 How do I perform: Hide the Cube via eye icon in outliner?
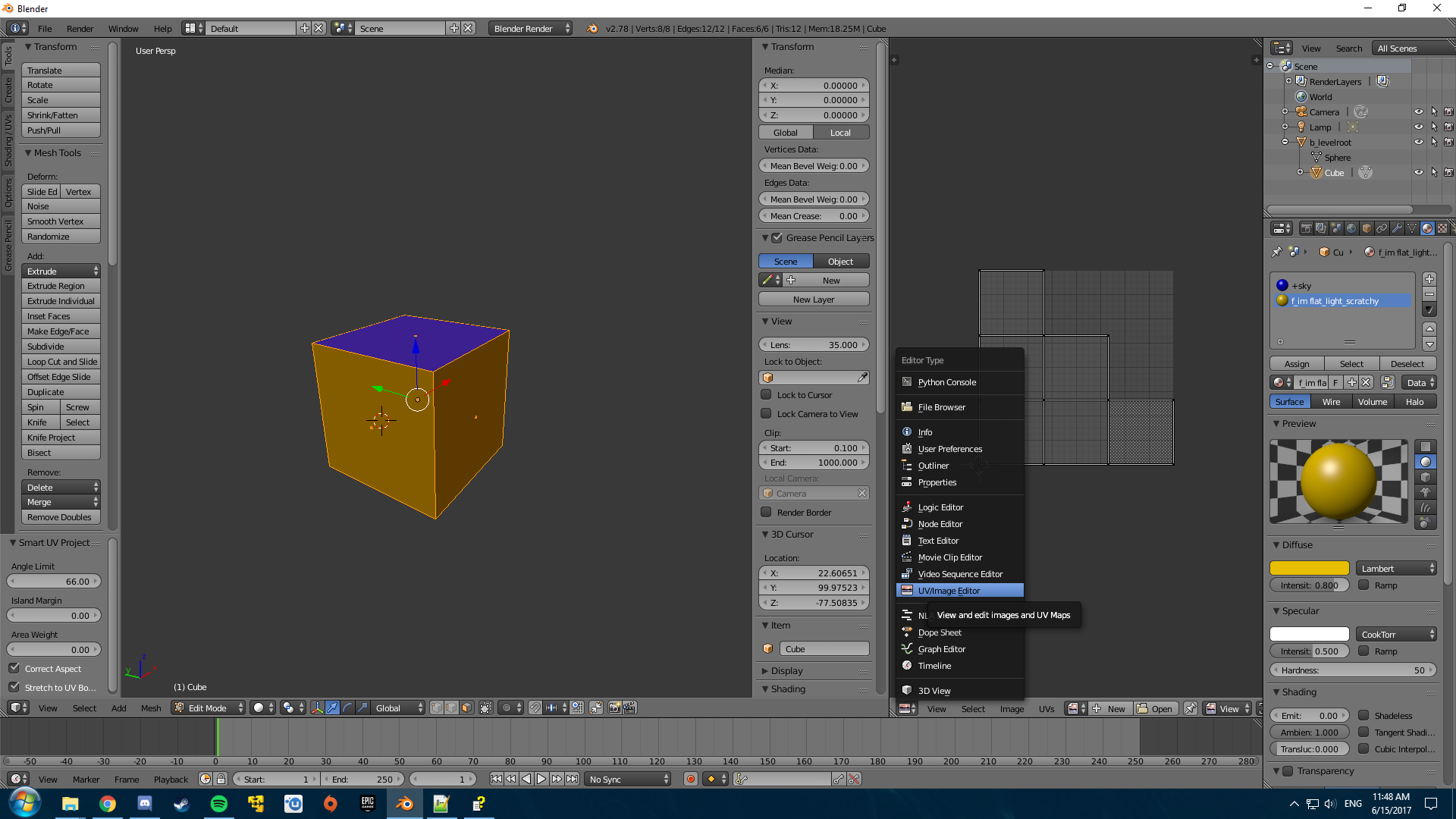pyautogui.click(x=1418, y=173)
